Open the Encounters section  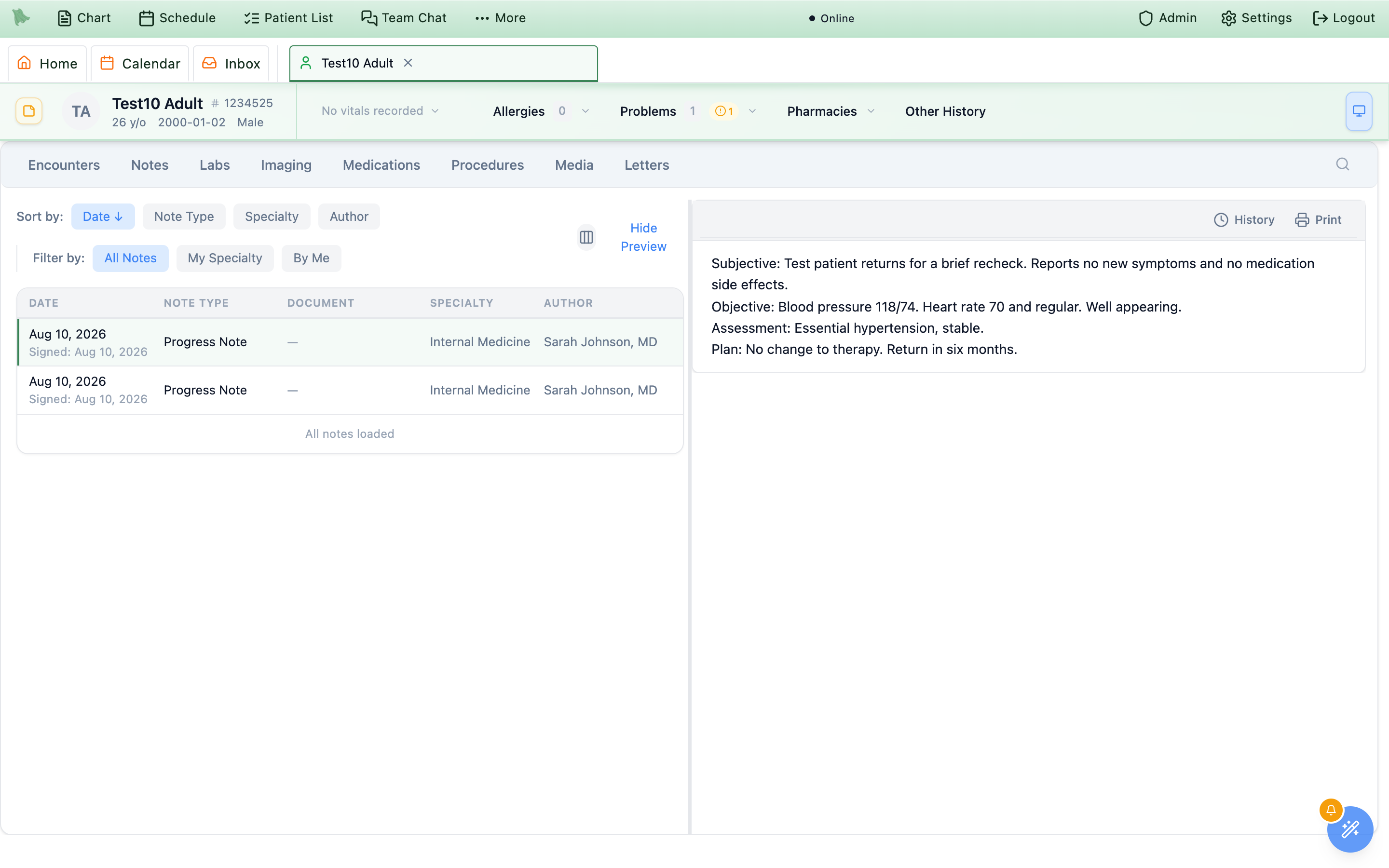(x=64, y=165)
